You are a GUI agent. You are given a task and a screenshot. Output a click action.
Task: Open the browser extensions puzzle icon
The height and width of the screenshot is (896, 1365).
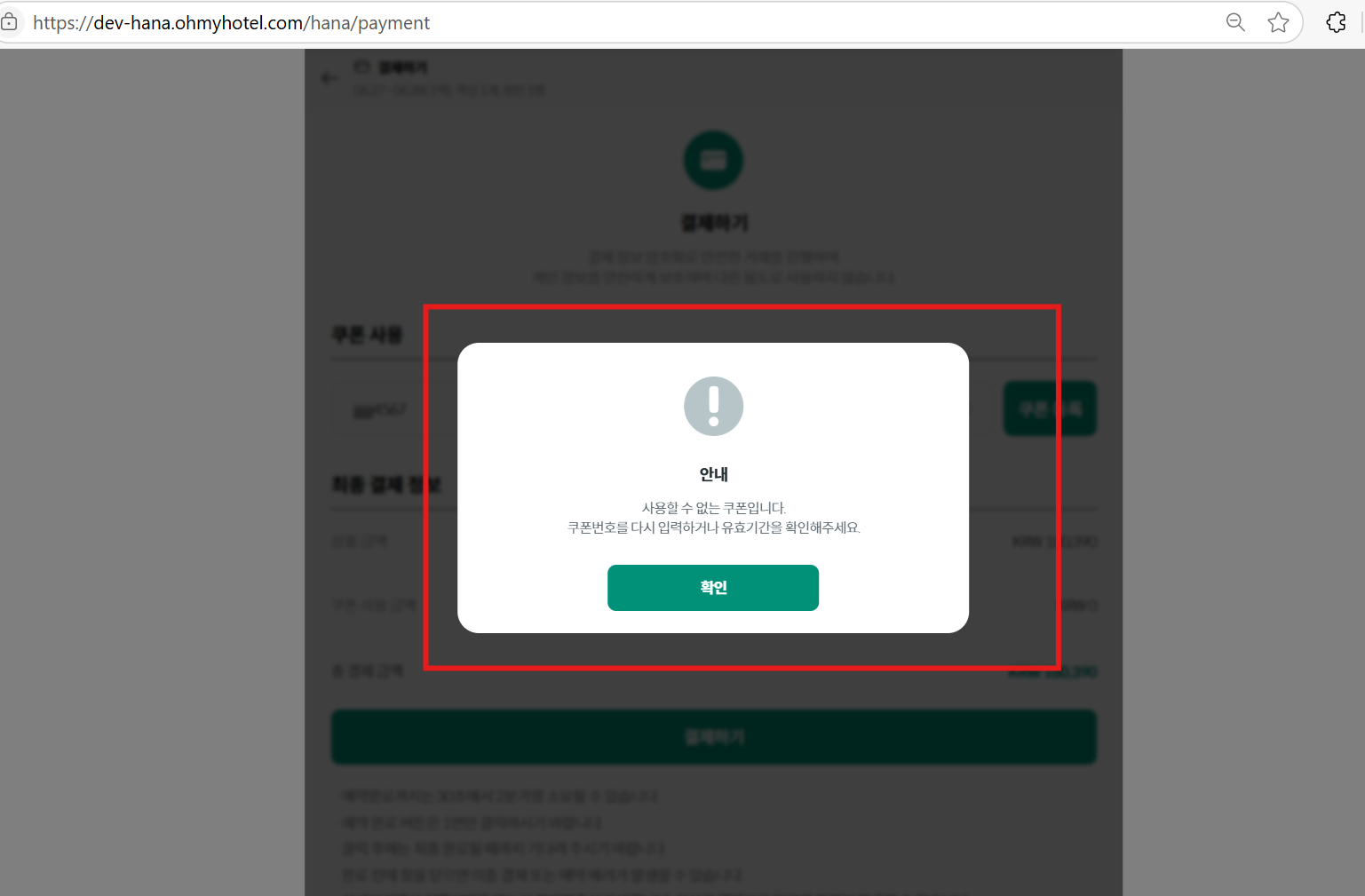click(x=1336, y=22)
